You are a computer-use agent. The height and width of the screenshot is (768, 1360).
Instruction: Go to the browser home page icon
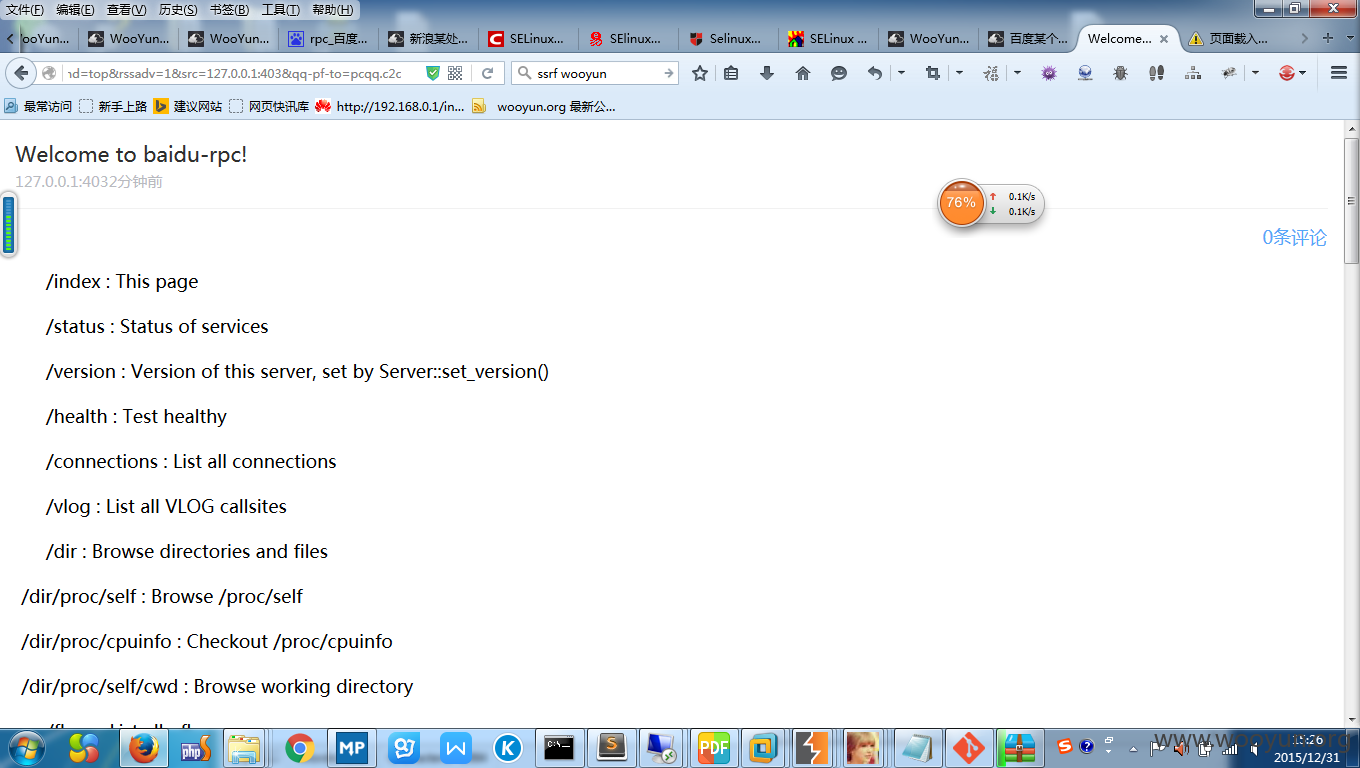click(803, 73)
